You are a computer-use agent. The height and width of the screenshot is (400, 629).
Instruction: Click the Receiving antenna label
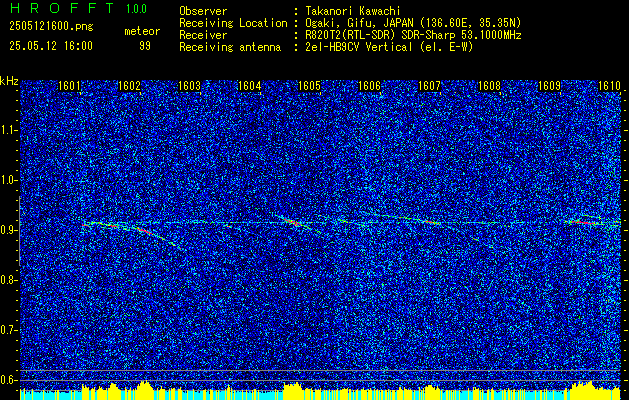(x=230, y=47)
